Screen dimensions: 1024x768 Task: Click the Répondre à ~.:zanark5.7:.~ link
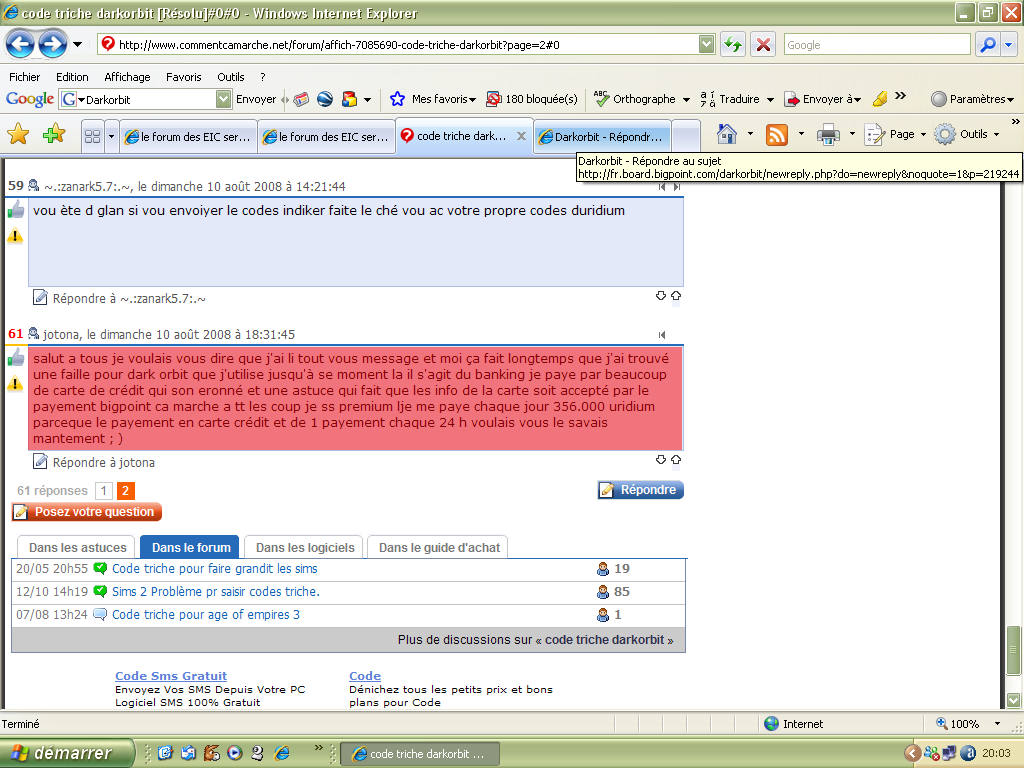tap(129, 298)
